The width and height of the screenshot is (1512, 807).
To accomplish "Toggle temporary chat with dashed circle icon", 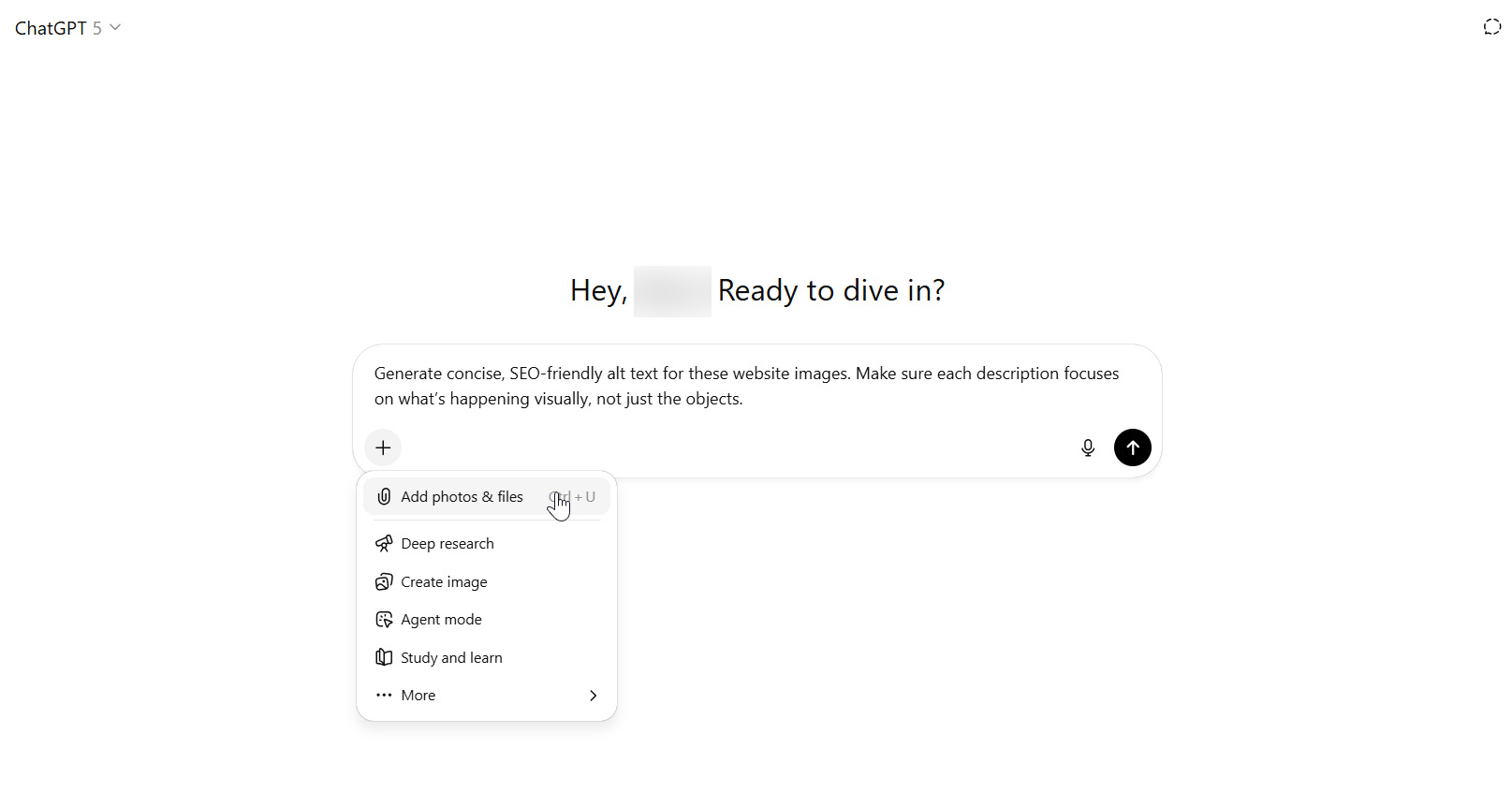I will (1491, 27).
